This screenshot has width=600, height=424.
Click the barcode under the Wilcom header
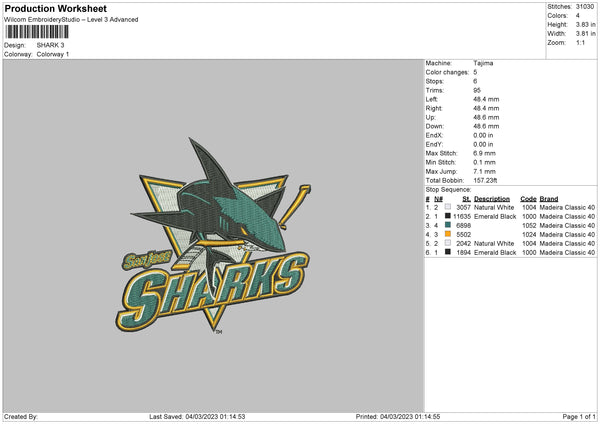tap(38, 32)
